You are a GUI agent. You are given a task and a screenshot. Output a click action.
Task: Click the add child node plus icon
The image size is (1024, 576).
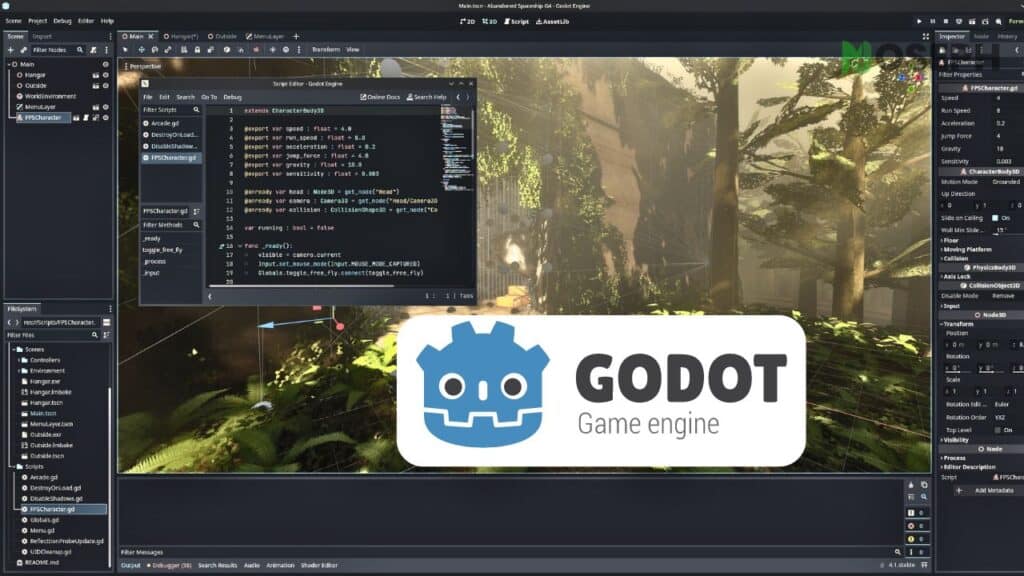click(10, 50)
